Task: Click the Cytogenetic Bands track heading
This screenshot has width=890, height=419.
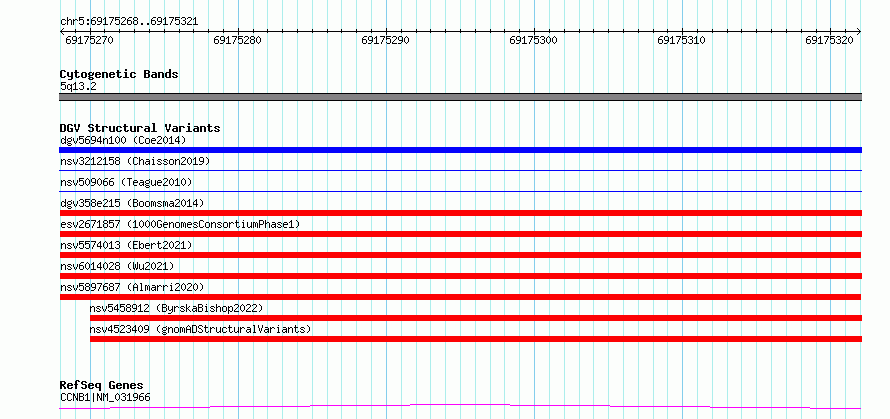Action: pyautogui.click(x=119, y=74)
